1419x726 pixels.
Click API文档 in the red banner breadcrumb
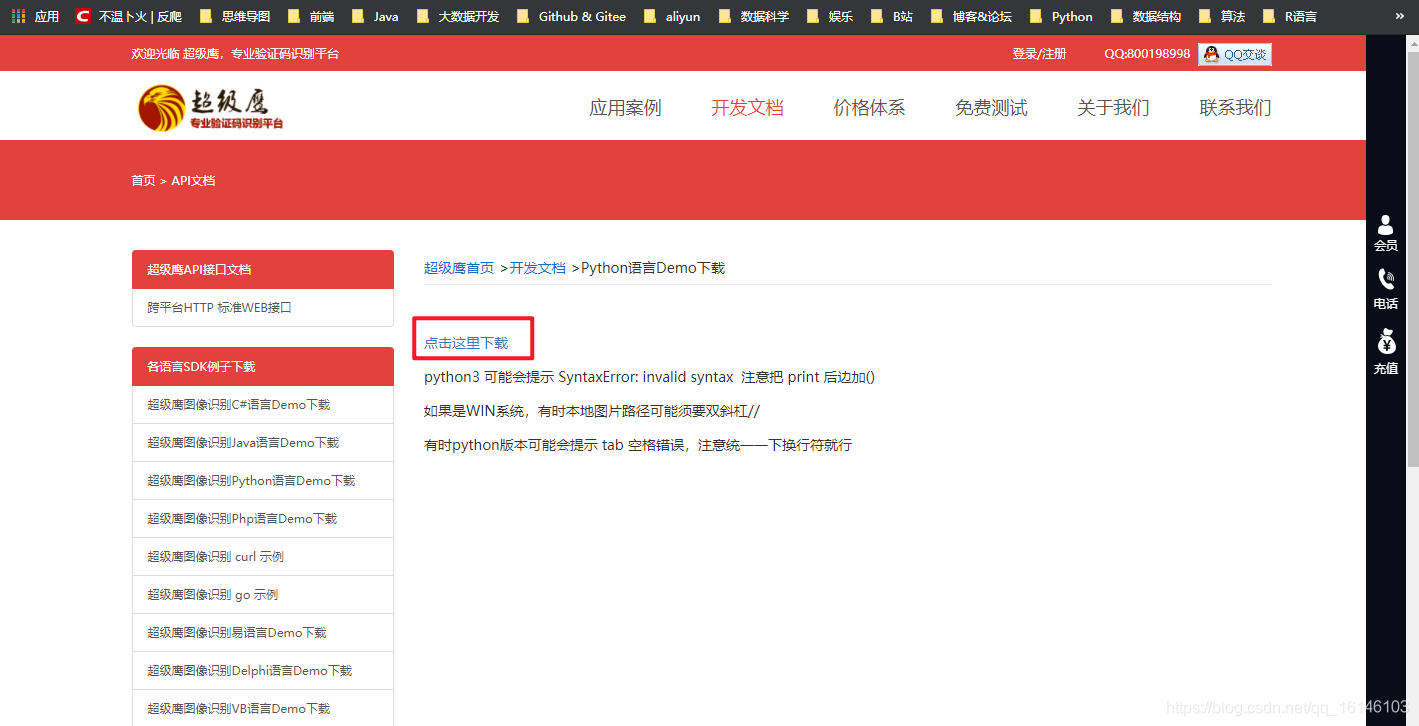(x=193, y=181)
